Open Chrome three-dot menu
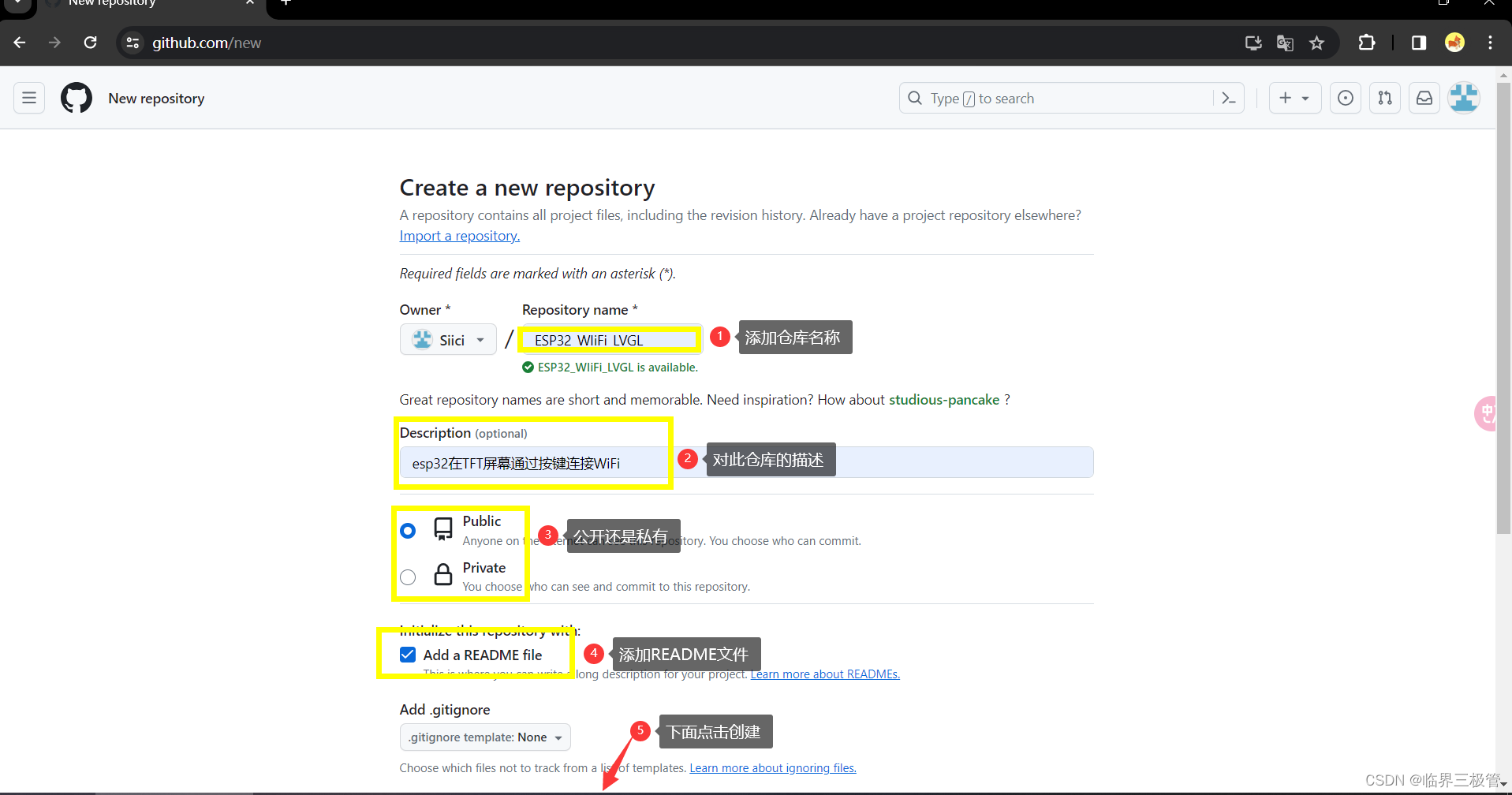This screenshot has width=1512, height=795. (1490, 43)
